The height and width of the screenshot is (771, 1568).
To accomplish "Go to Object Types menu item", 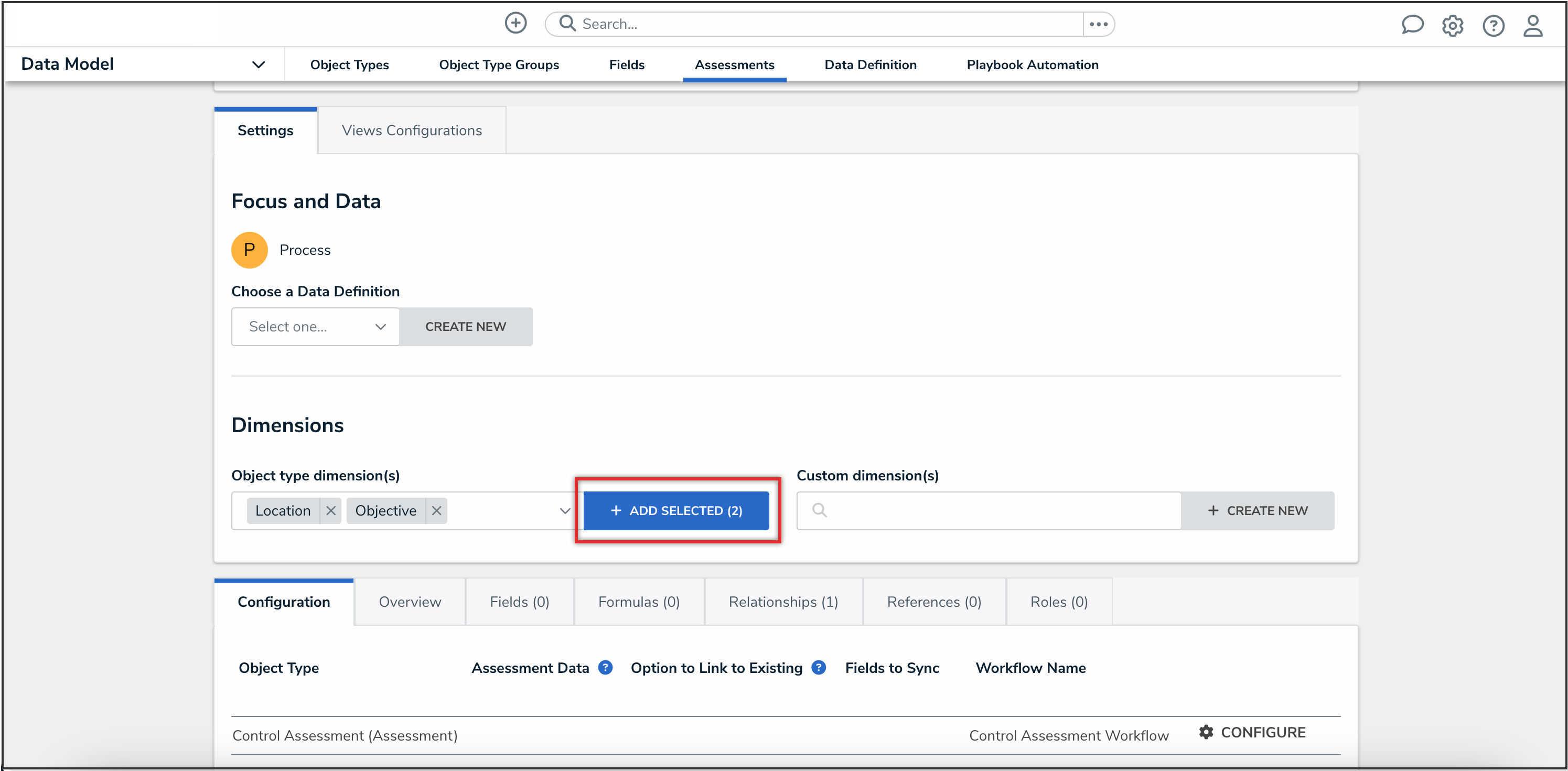I will click(349, 65).
